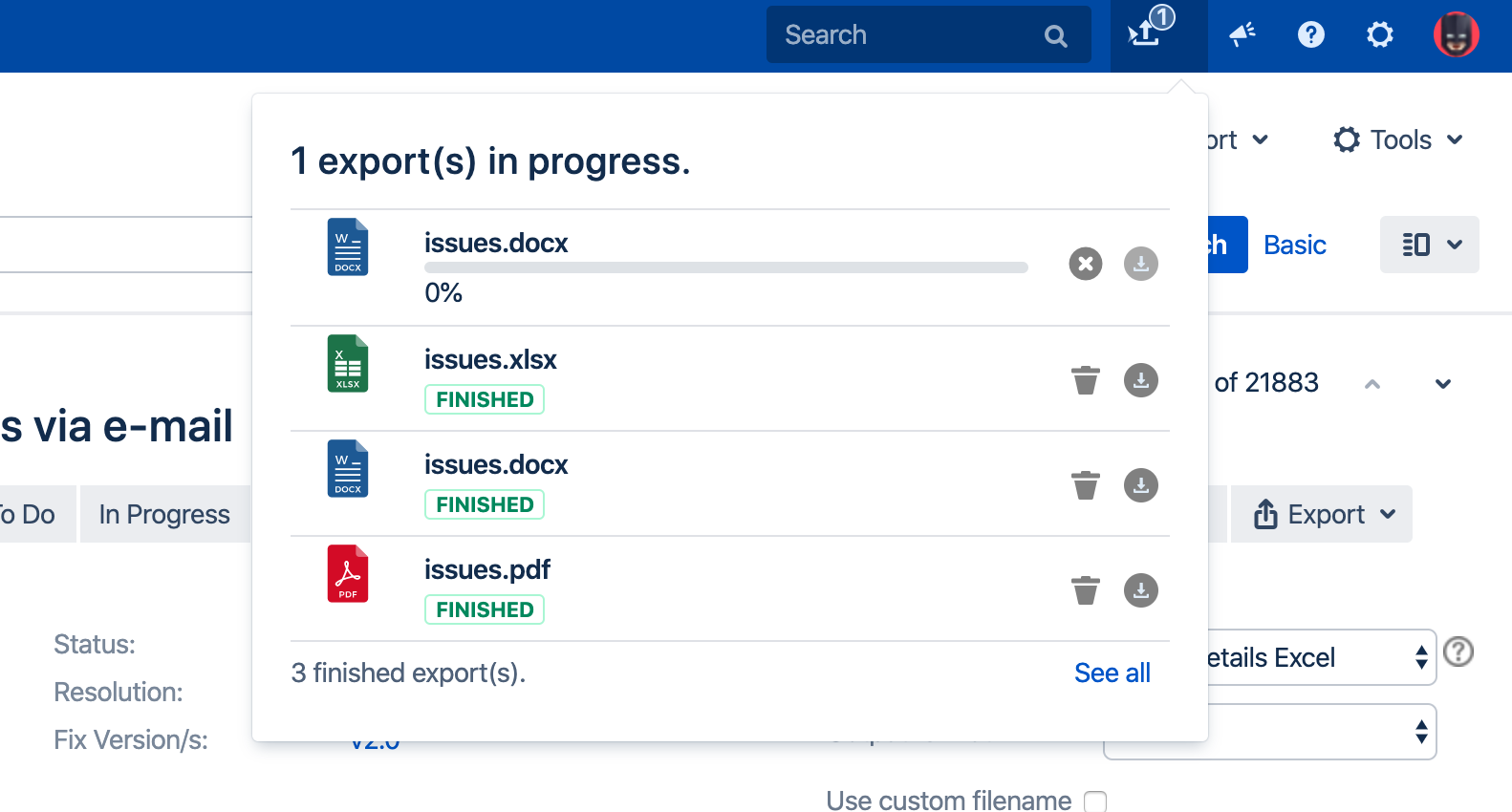Download the finished issues.xlsx file
This screenshot has height=812, width=1512.
click(x=1140, y=380)
